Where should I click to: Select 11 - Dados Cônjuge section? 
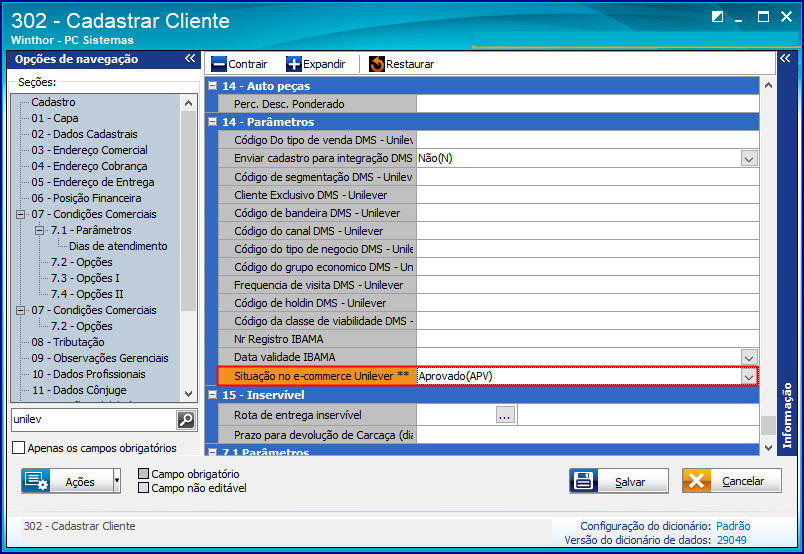(x=79, y=390)
